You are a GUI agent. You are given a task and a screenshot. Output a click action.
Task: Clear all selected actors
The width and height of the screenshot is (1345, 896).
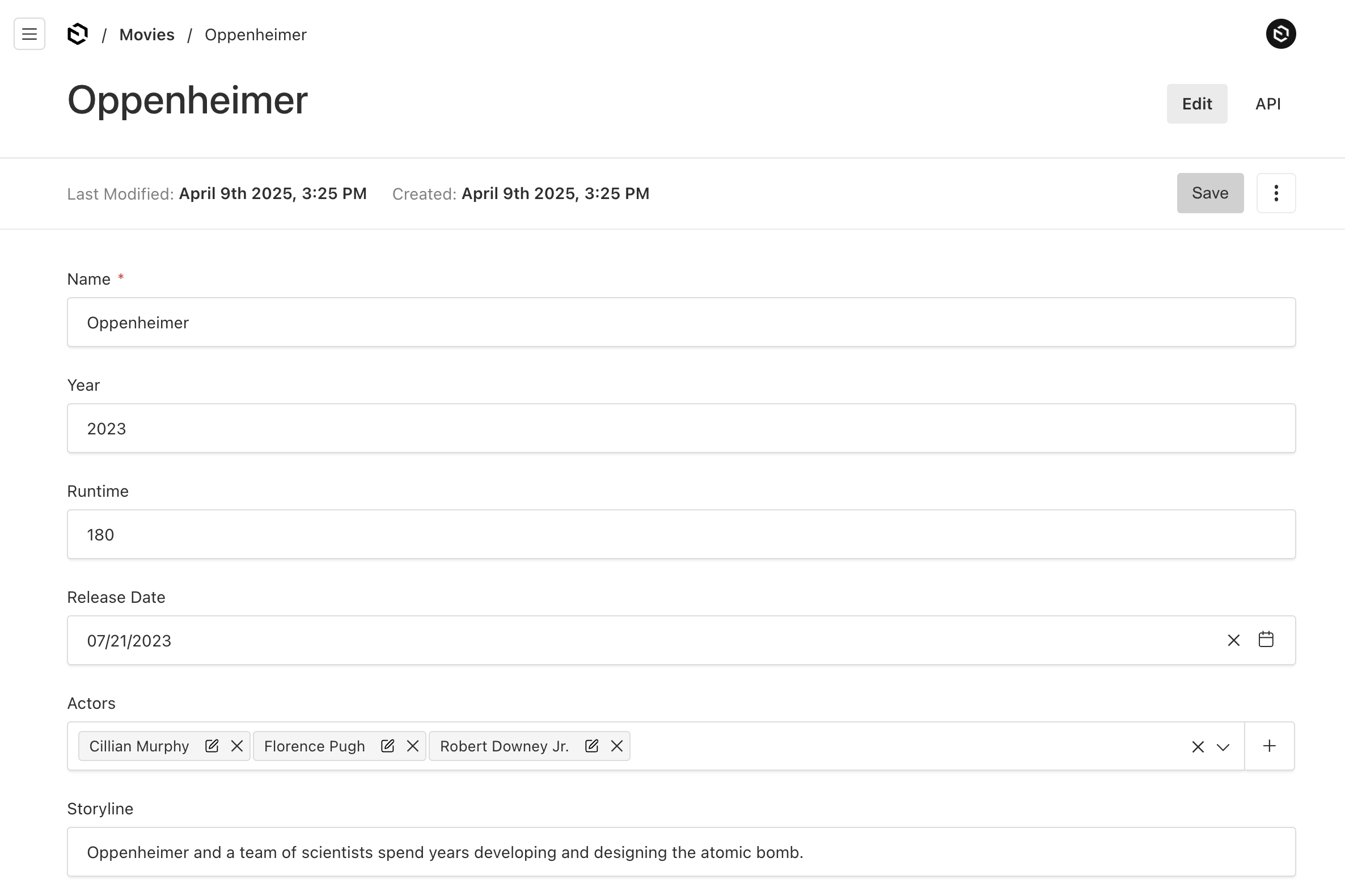point(1198,747)
